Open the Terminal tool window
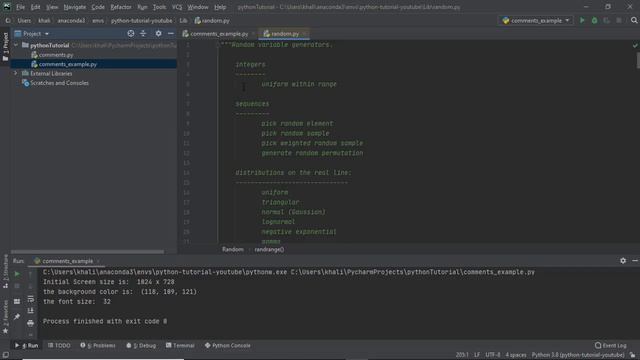This screenshot has width=640, height=360. pos(180,345)
